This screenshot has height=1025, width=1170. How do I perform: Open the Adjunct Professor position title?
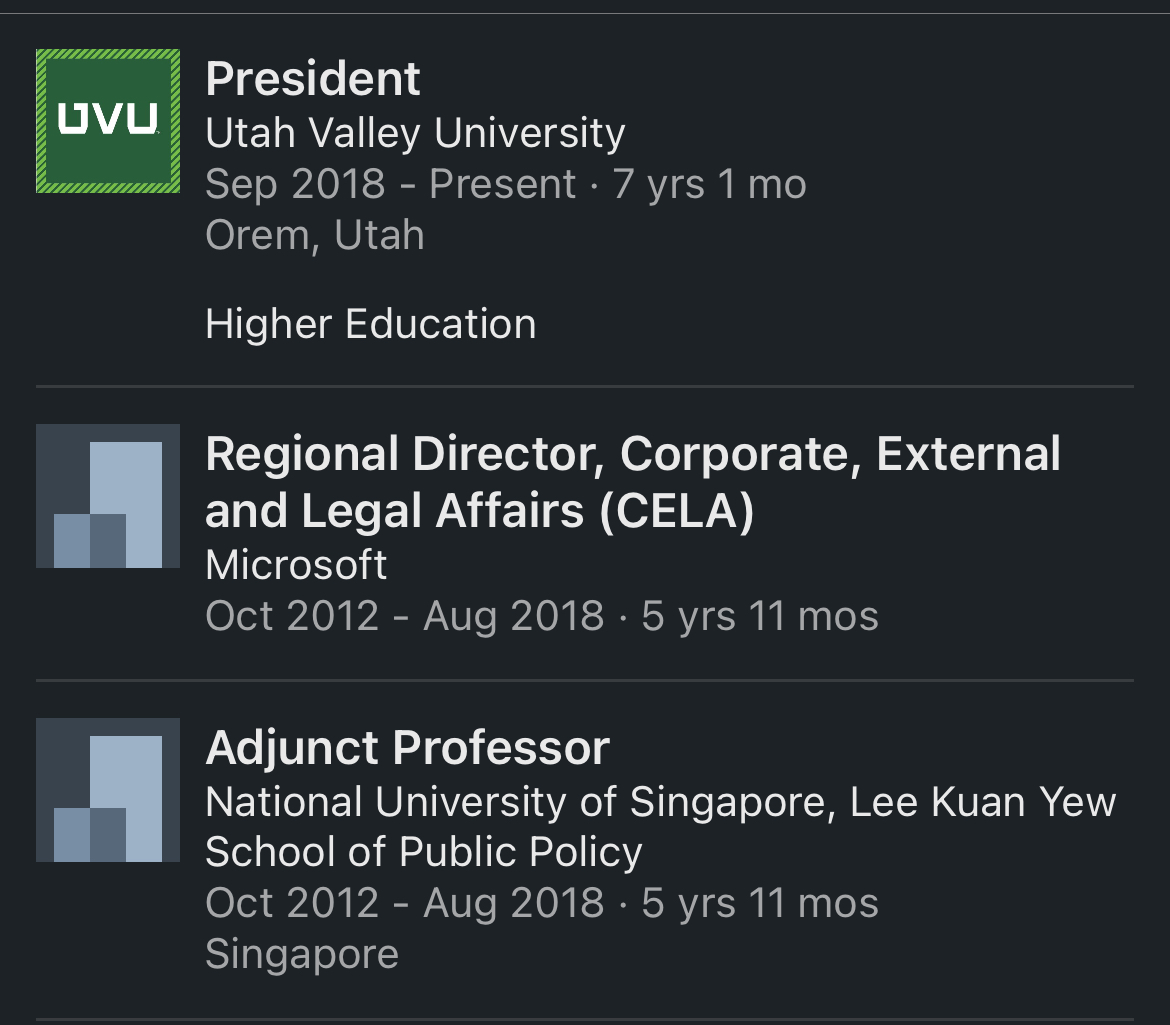tap(407, 748)
